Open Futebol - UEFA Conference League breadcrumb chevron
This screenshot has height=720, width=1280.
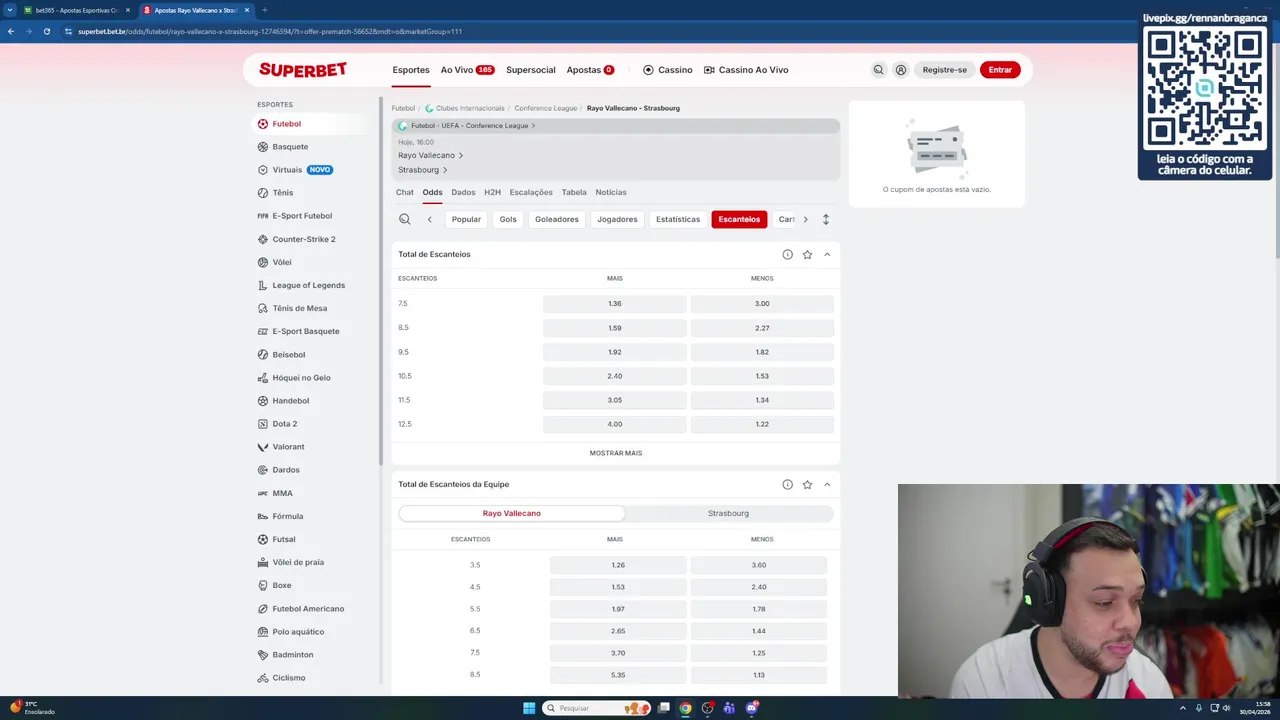pos(533,126)
